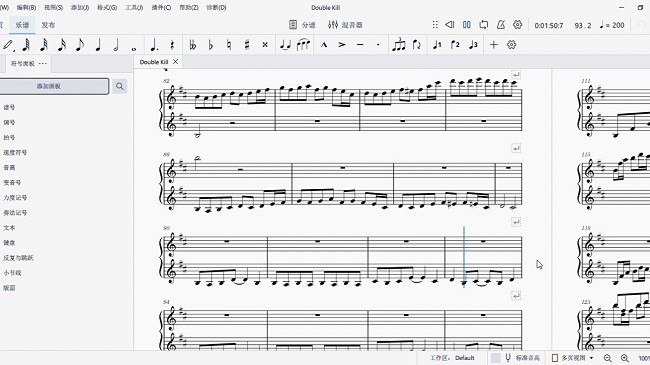
Task: Select eighth note duration
Action: [x=80, y=45]
